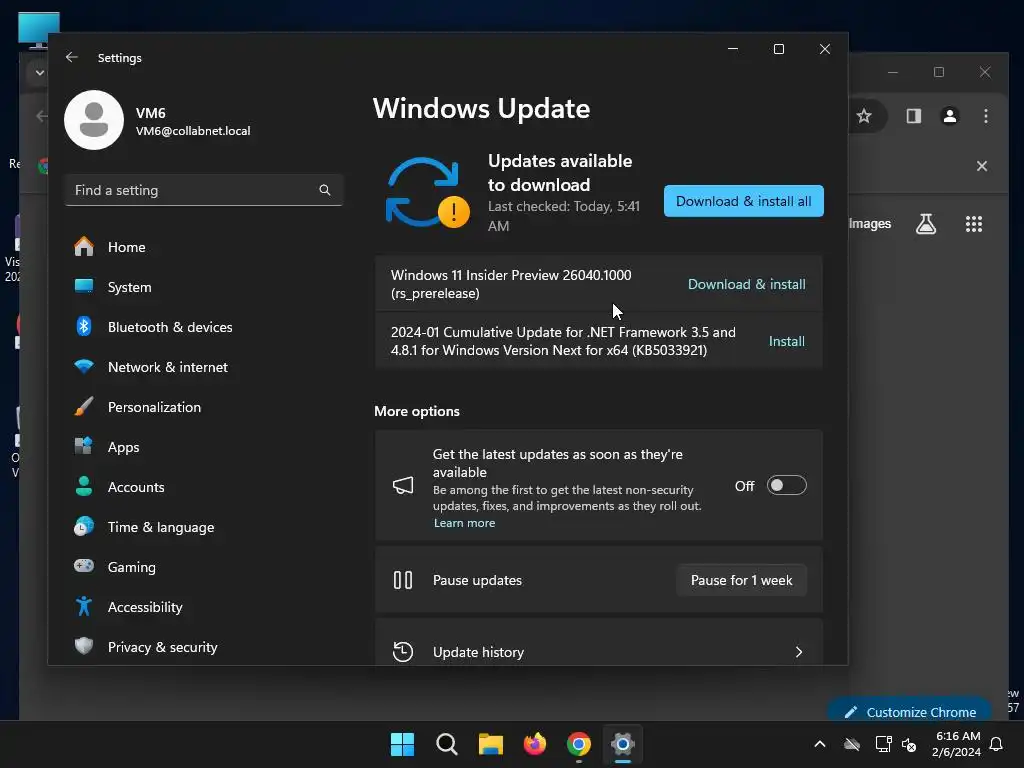Image resolution: width=1024 pixels, height=768 pixels.
Task: Focus the Find a setting search box
Action: pos(204,190)
